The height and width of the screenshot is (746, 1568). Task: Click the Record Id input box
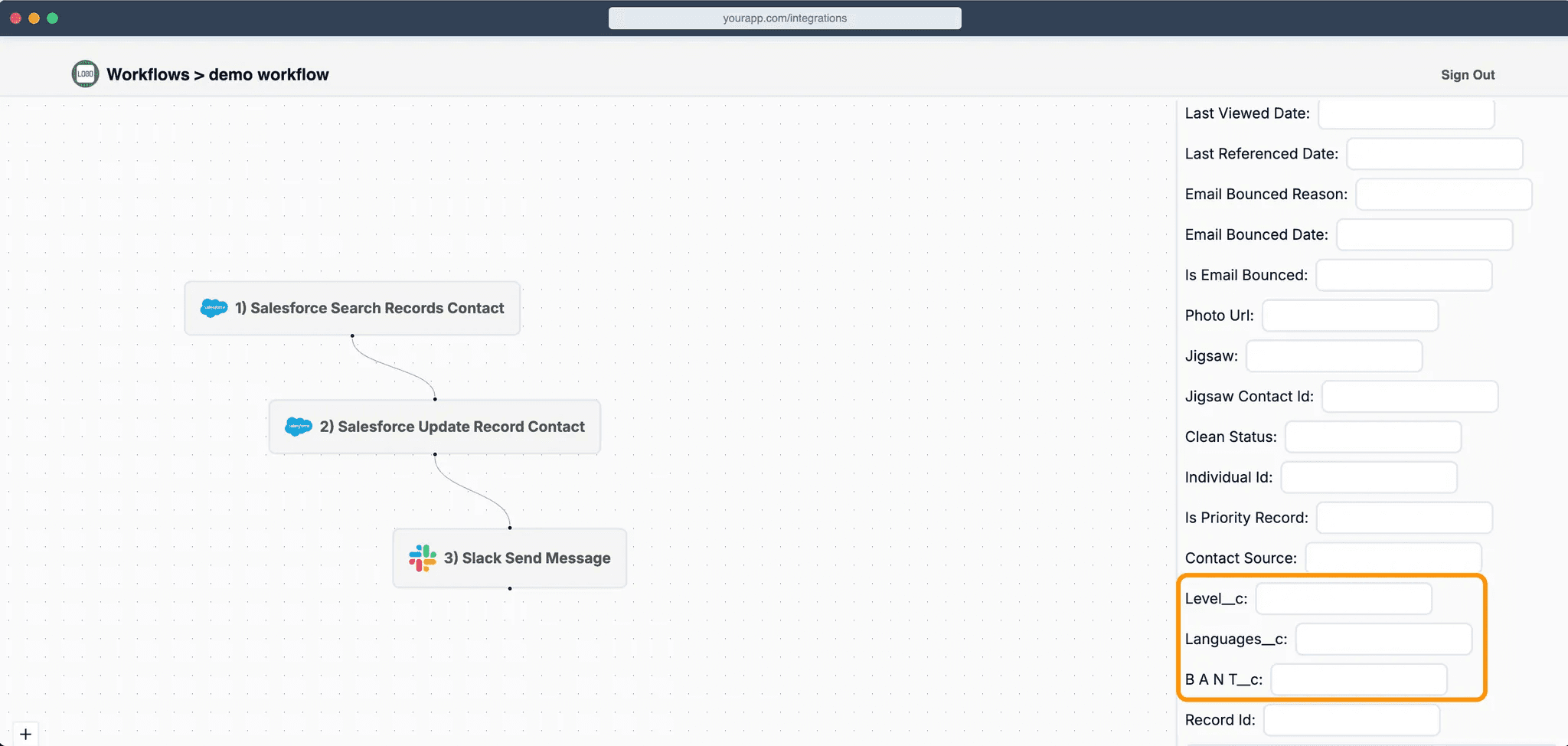click(1351, 721)
